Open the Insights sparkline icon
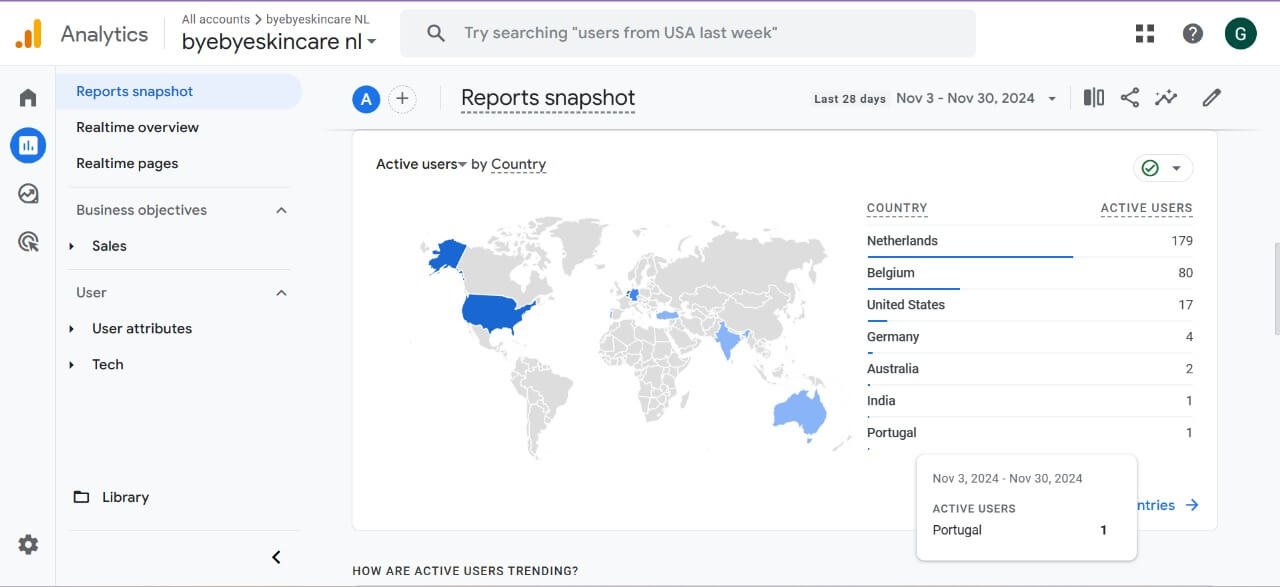1280x587 pixels. click(1165, 97)
